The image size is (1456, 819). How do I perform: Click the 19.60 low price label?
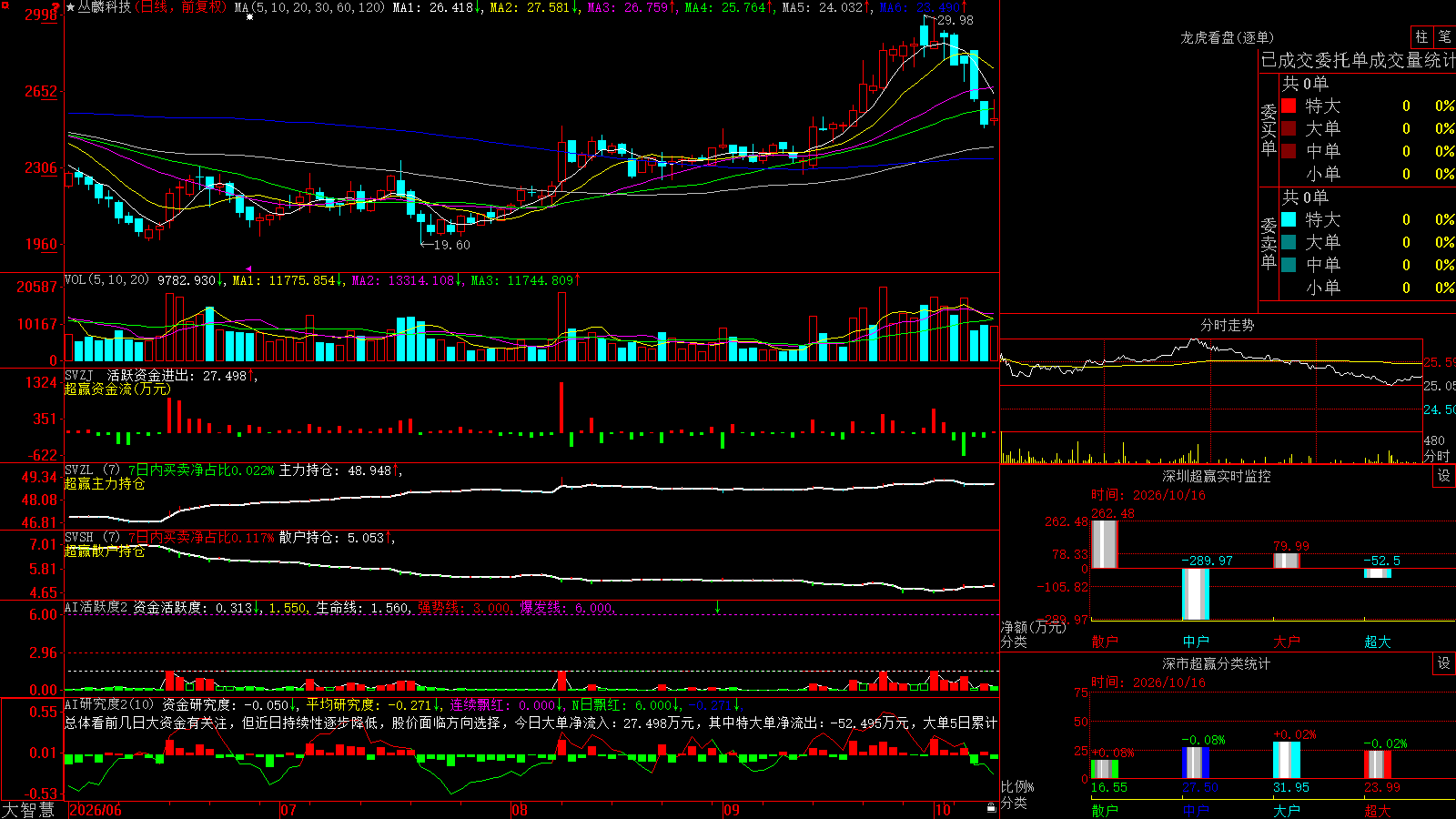pyautogui.click(x=452, y=245)
